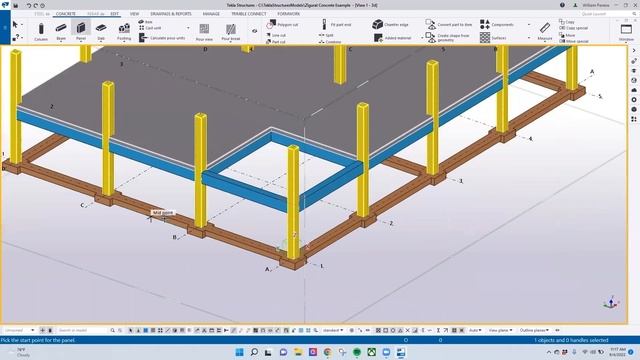Select the Pour break tool

[x=231, y=32]
